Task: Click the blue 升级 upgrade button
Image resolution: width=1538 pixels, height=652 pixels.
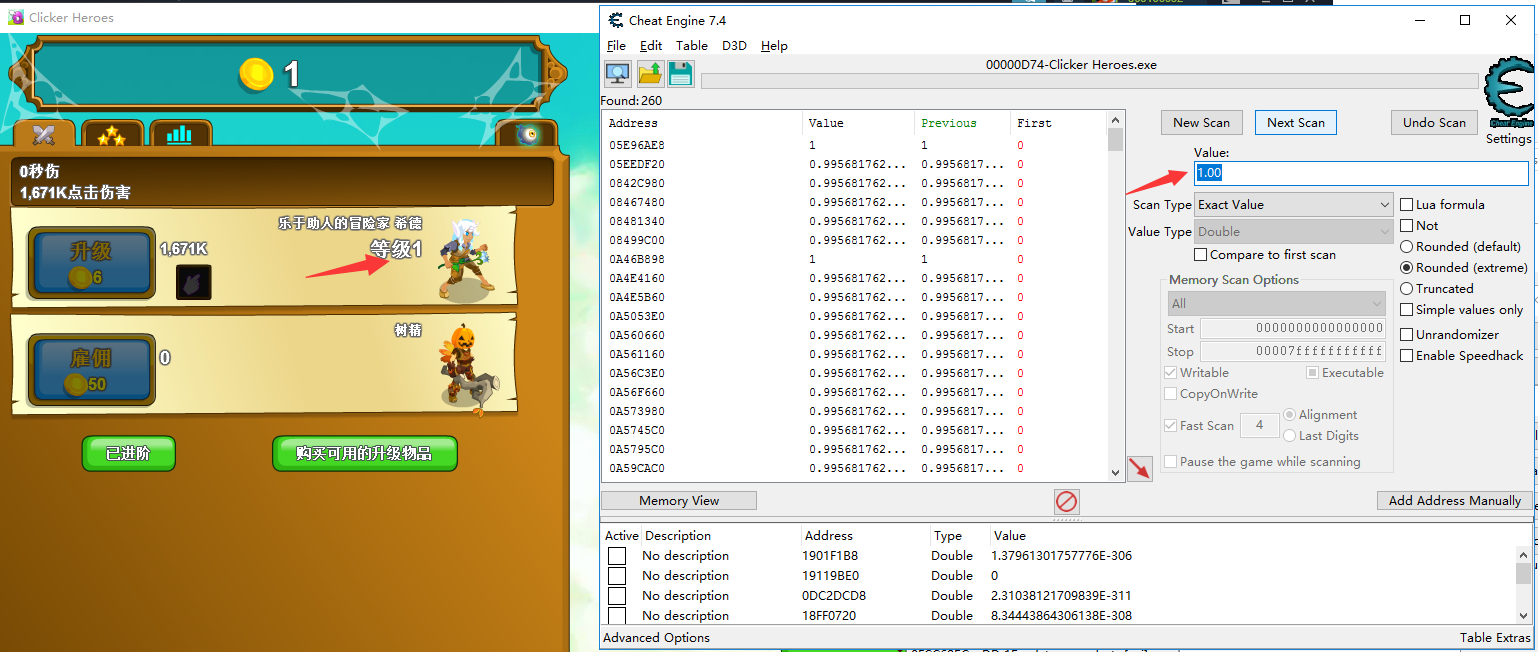Action: pyautogui.click(x=91, y=262)
